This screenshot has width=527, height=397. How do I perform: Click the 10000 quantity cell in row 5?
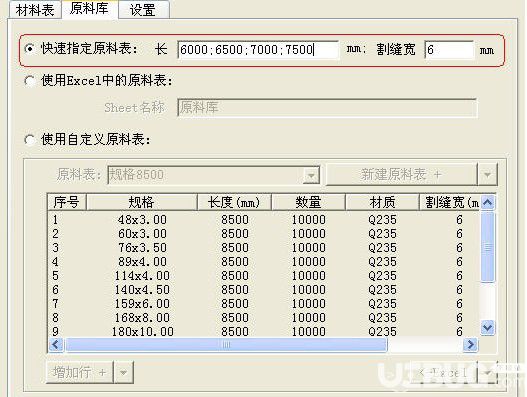pos(309,276)
